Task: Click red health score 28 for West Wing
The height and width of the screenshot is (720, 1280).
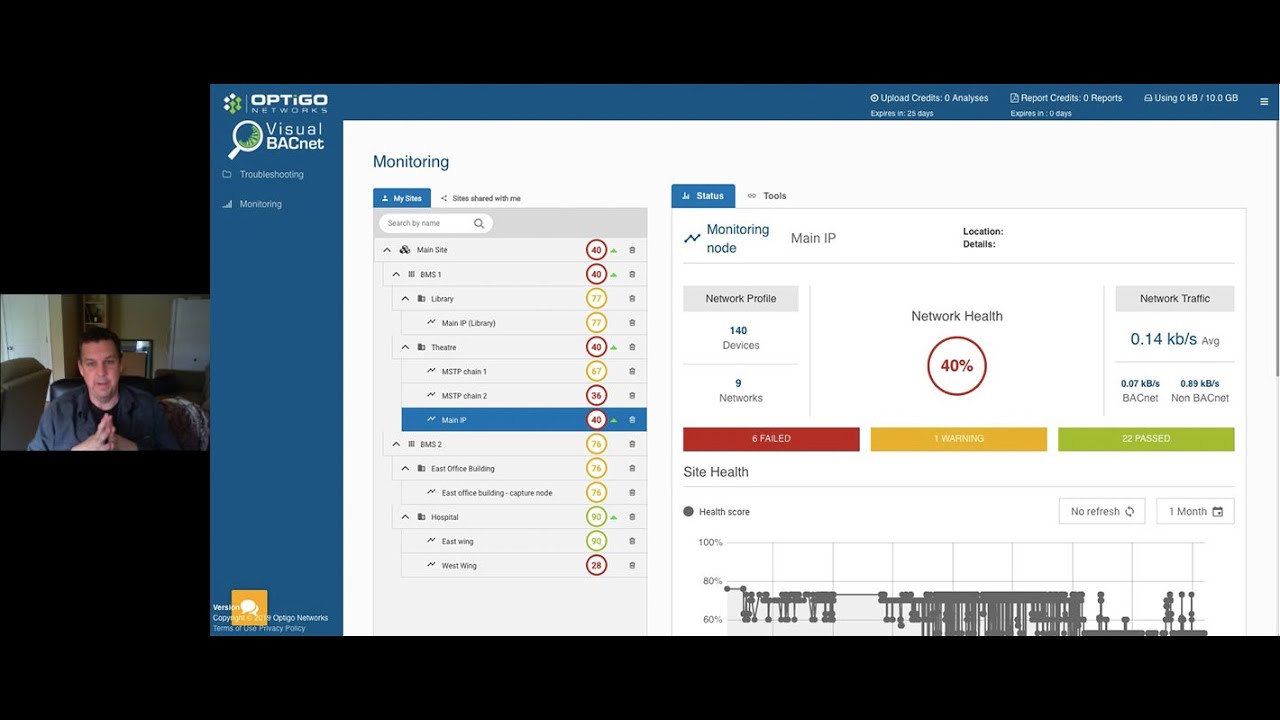Action: click(x=596, y=566)
